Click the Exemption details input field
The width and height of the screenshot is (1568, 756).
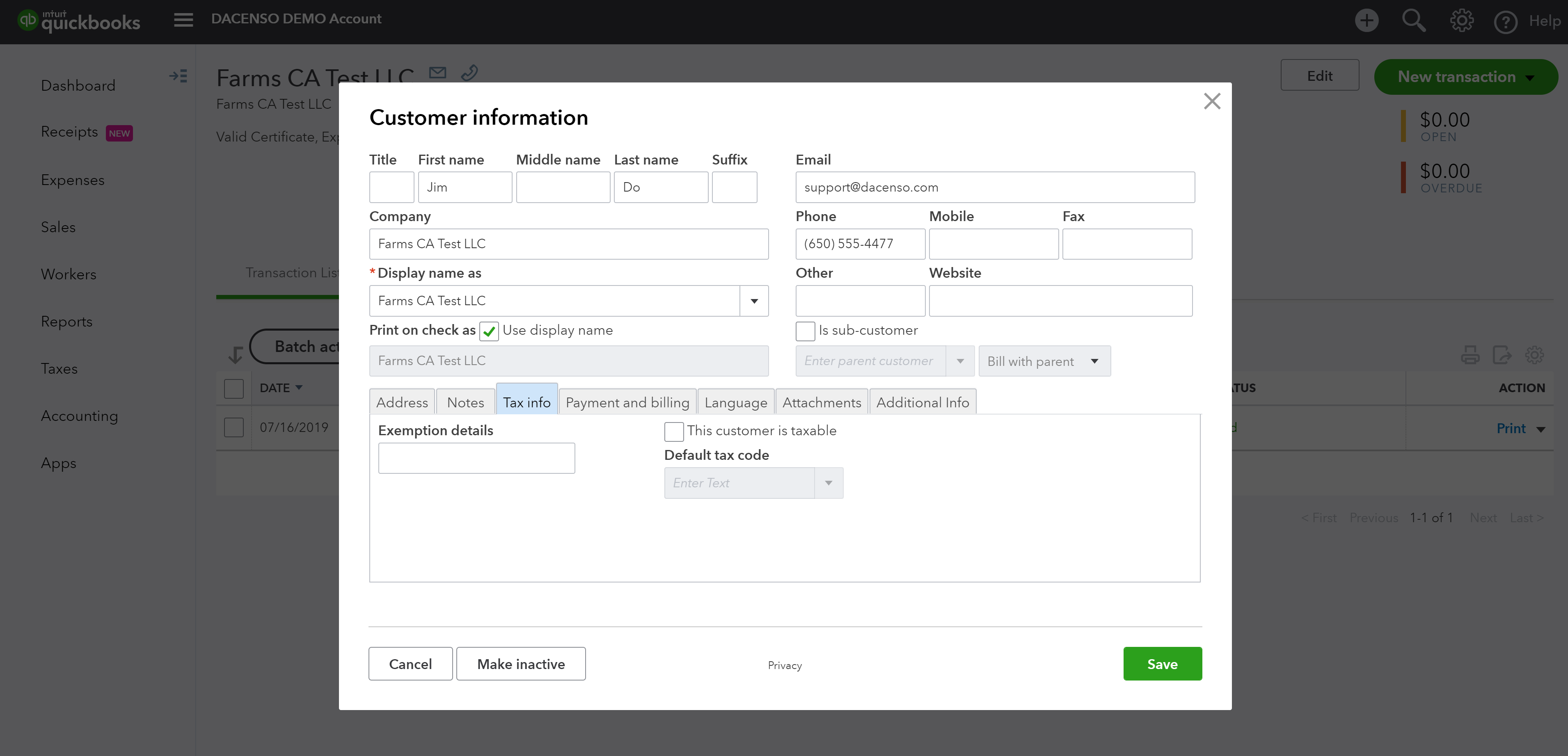(x=476, y=458)
